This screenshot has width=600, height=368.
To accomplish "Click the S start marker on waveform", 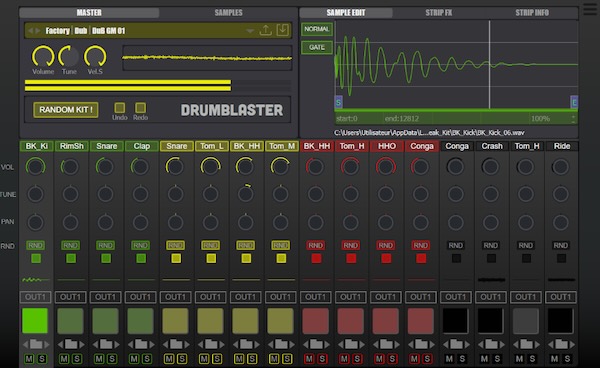I will [x=338, y=102].
